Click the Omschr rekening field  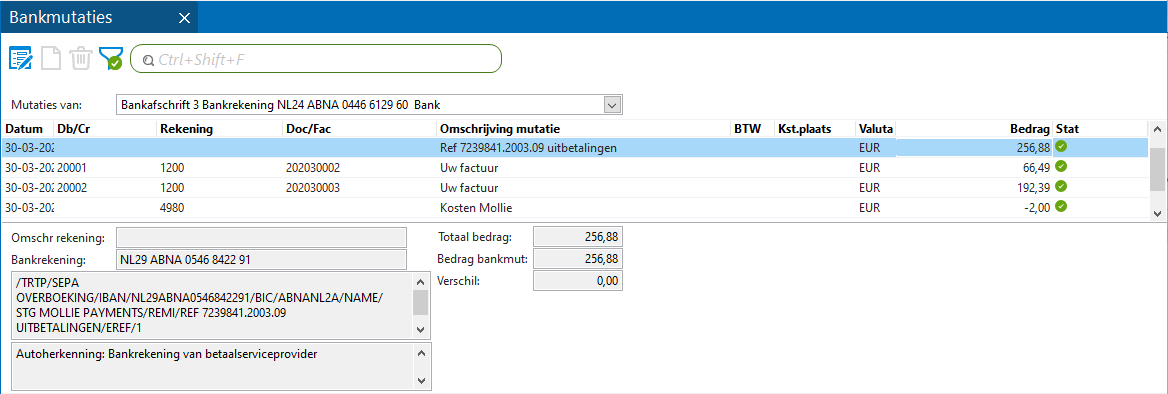pos(262,238)
